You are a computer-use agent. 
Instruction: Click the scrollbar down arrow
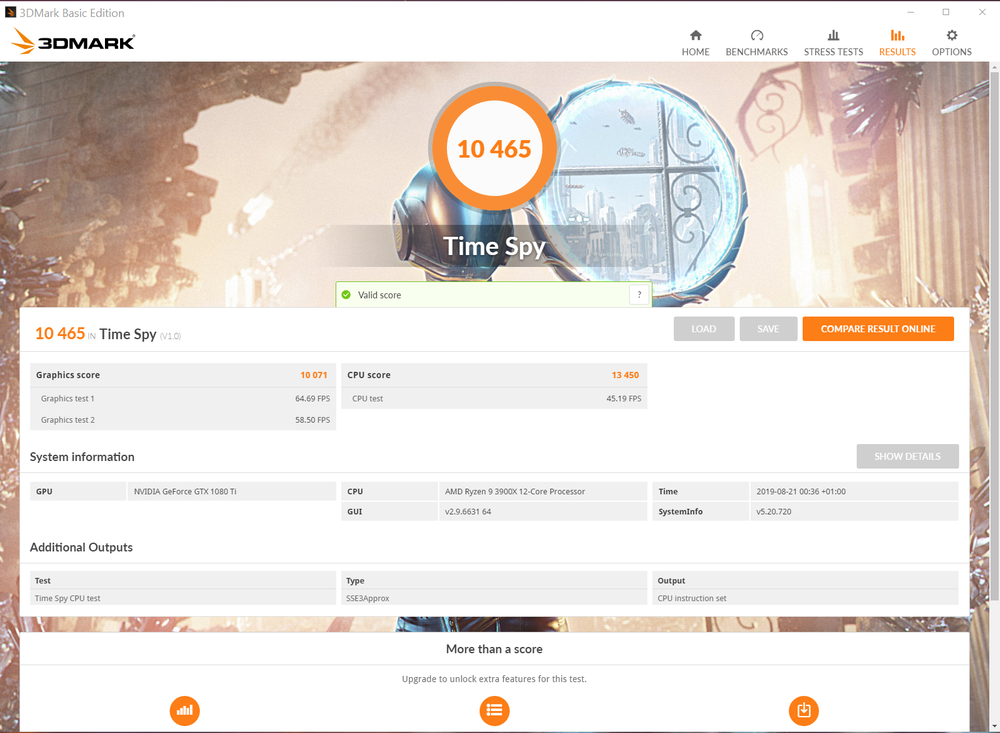point(994,727)
